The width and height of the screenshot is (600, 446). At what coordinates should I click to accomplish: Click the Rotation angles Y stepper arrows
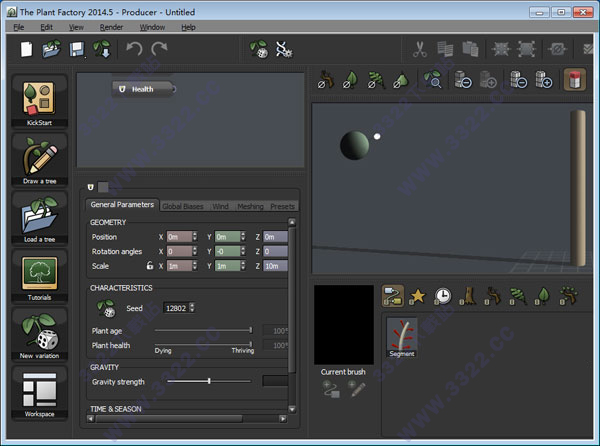[243, 251]
